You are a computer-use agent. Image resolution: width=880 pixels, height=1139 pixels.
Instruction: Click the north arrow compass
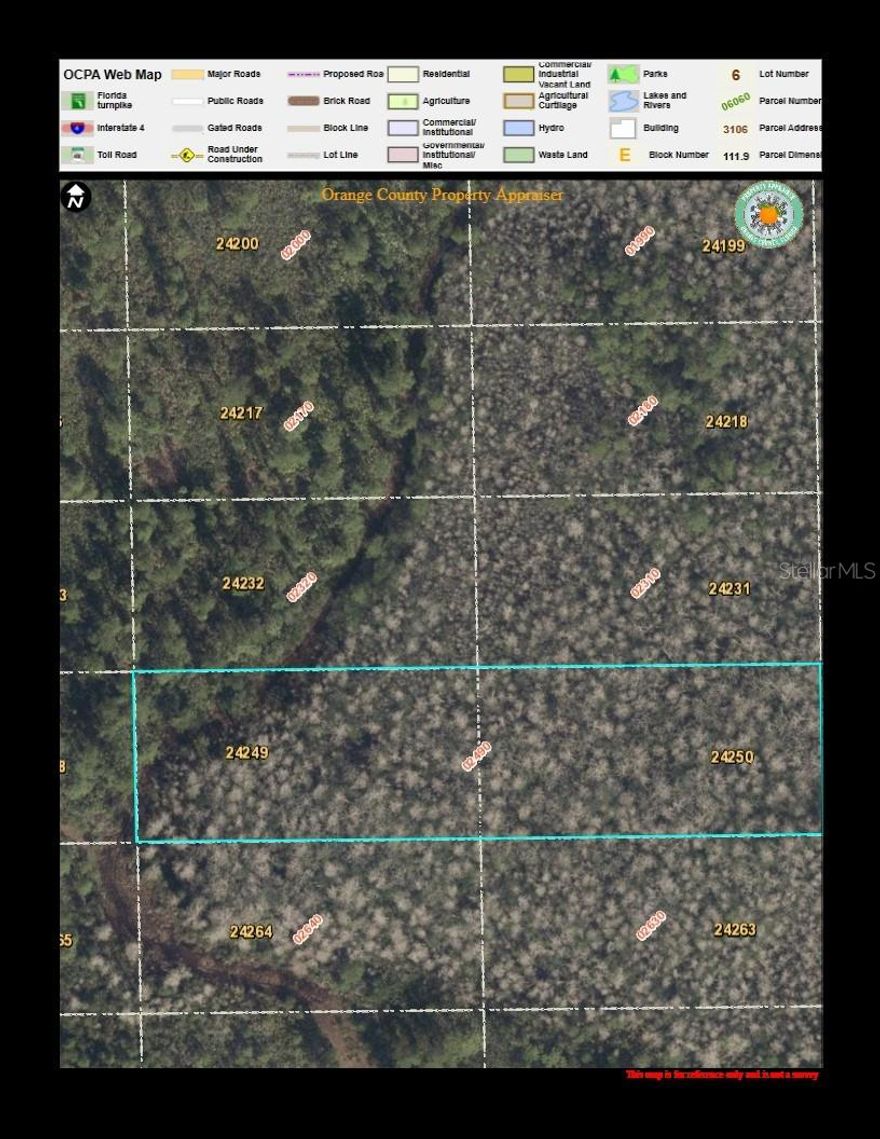pyautogui.click(x=75, y=196)
